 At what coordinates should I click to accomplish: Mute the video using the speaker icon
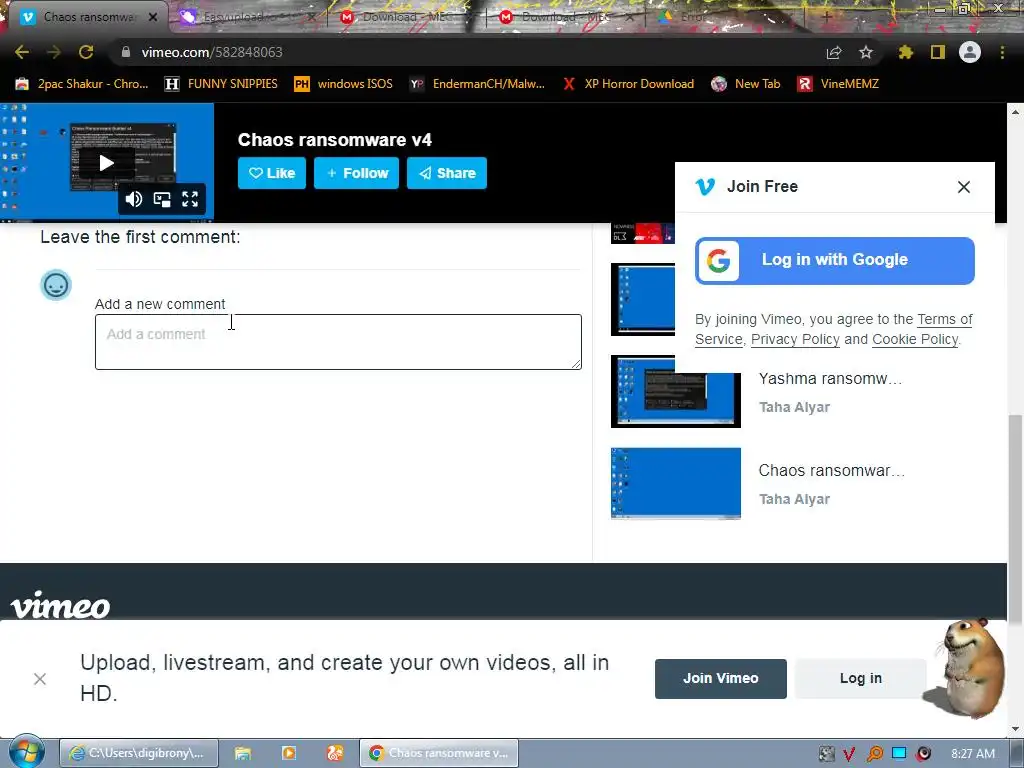tap(134, 199)
